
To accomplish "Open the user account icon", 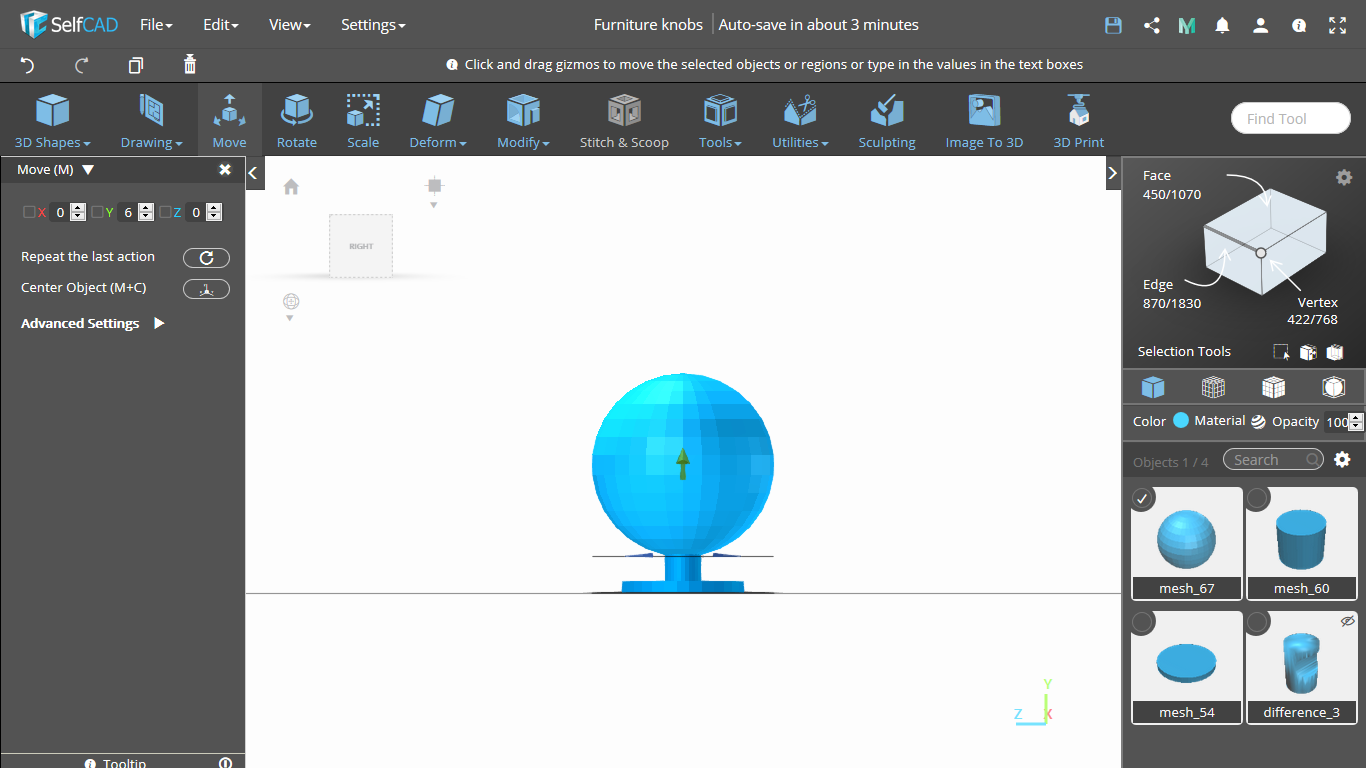I will [1261, 26].
